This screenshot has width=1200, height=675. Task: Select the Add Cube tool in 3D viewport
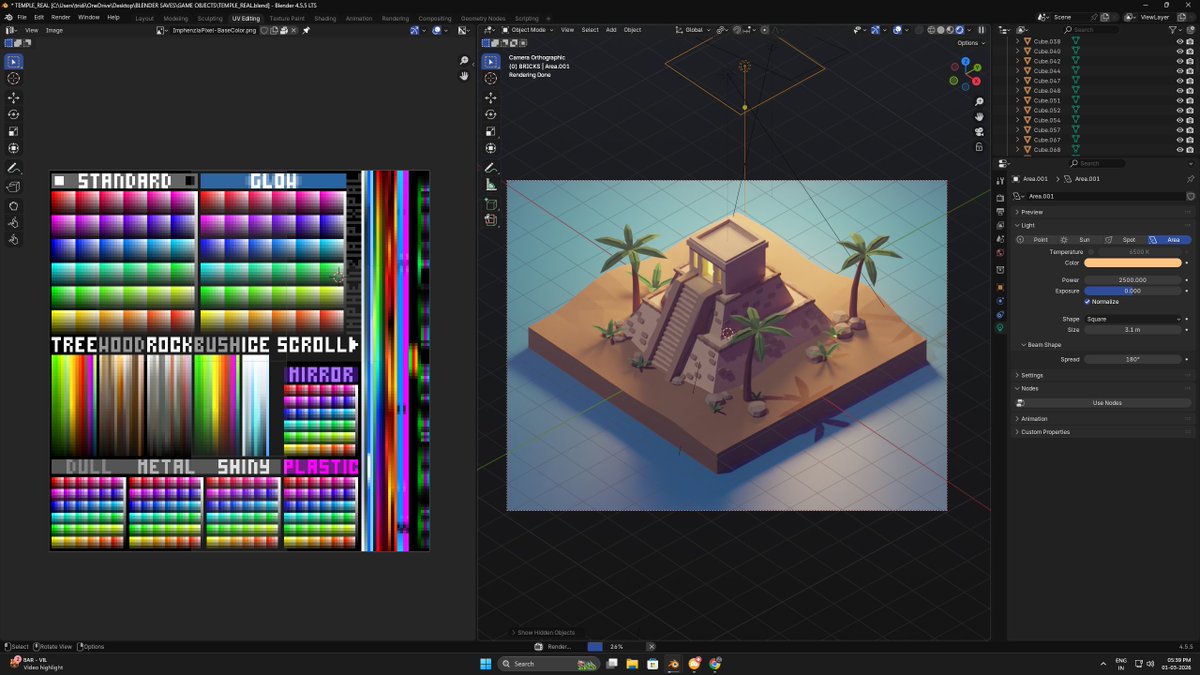pos(490,204)
